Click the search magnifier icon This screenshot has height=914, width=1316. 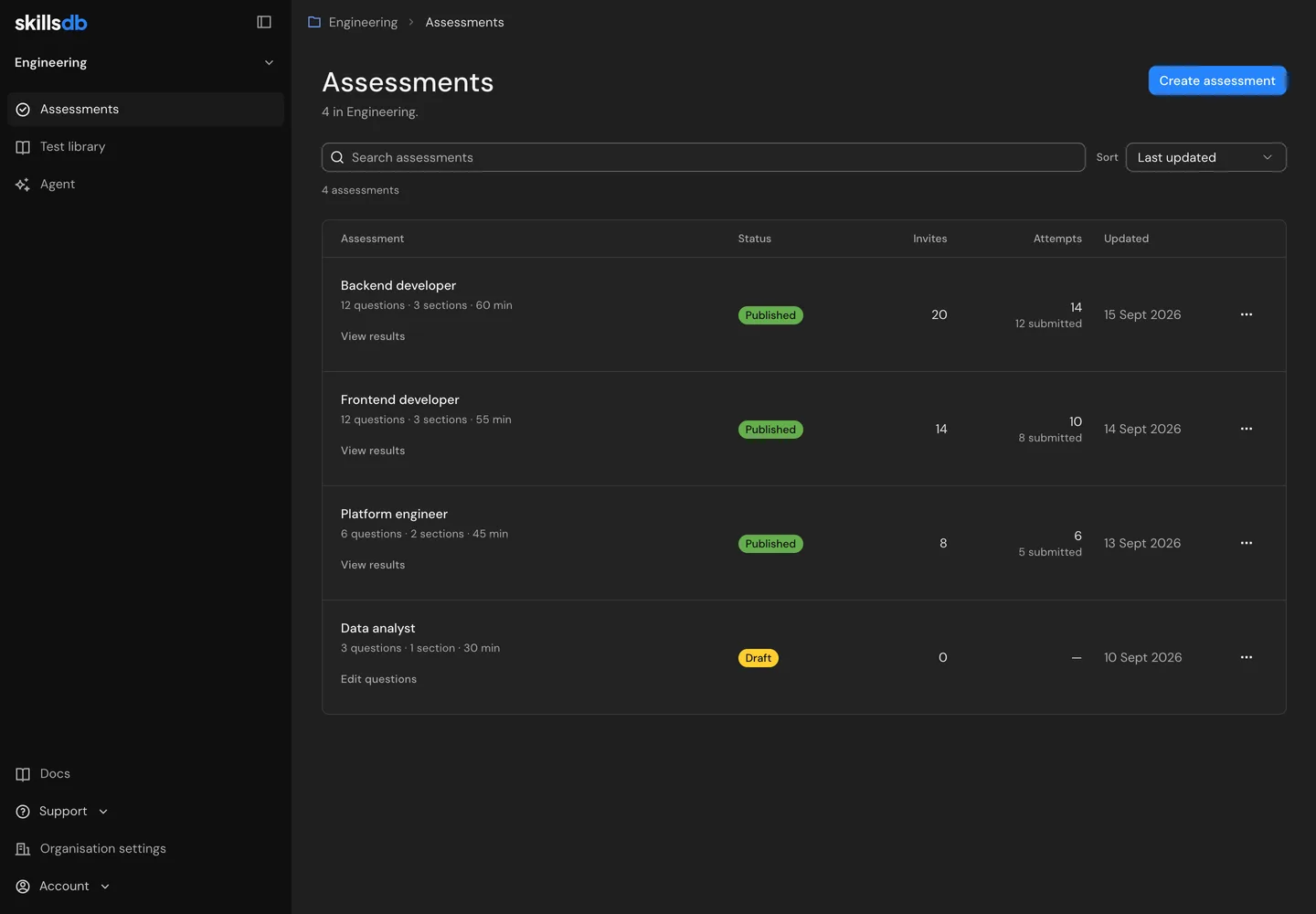pyautogui.click(x=337, y=157)
